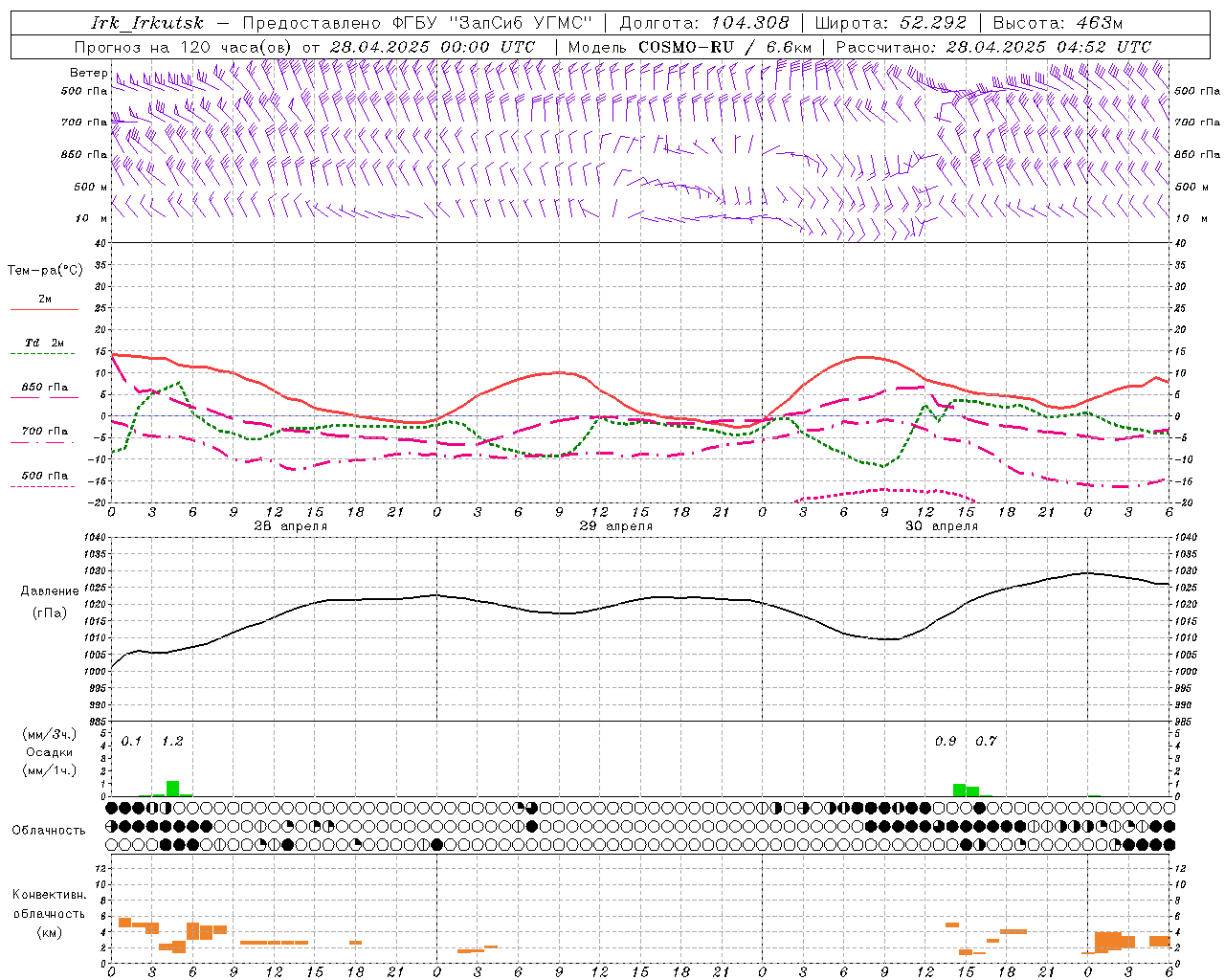Select the latitude value Широта: 52.292
The height and width of the screenshot is (980, 1225).
click(x=891, y=23)
